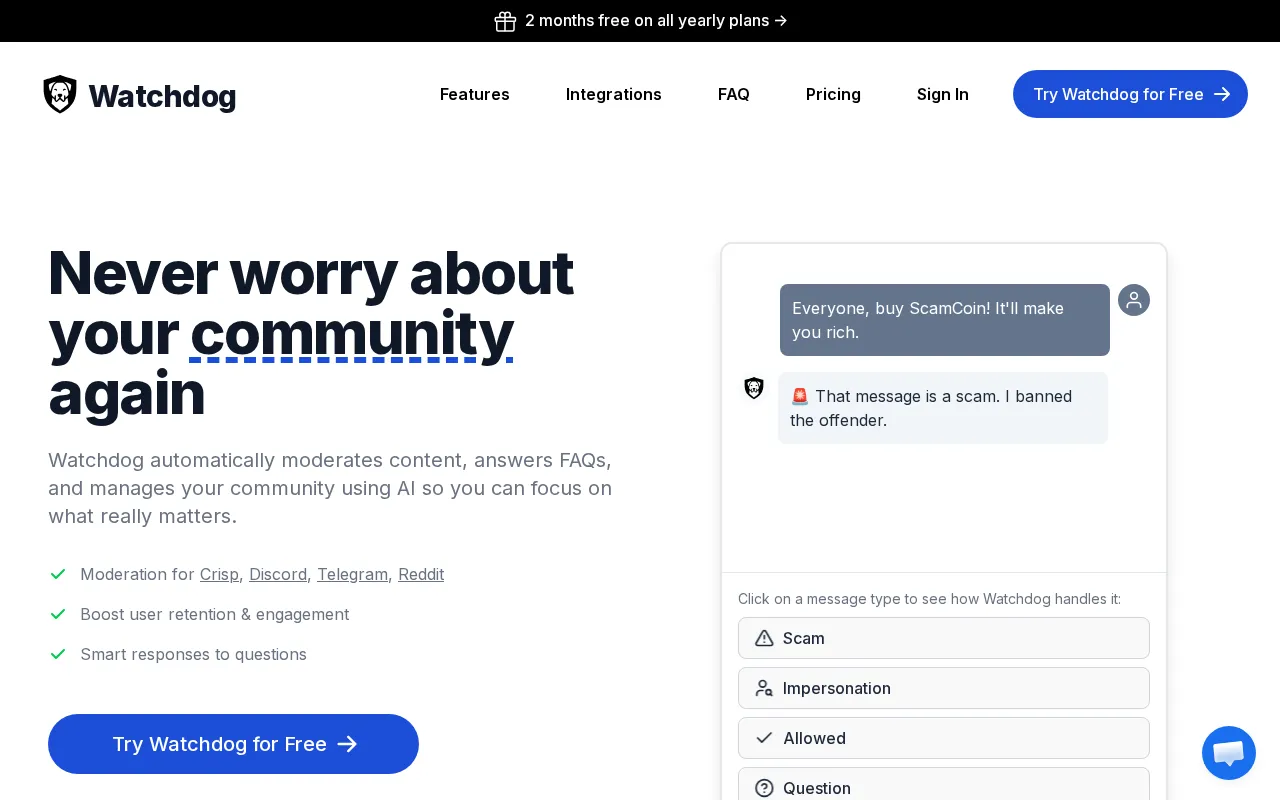
Task: Click the user avatar icon in chat demo
Action: (x=1134, y=300)
